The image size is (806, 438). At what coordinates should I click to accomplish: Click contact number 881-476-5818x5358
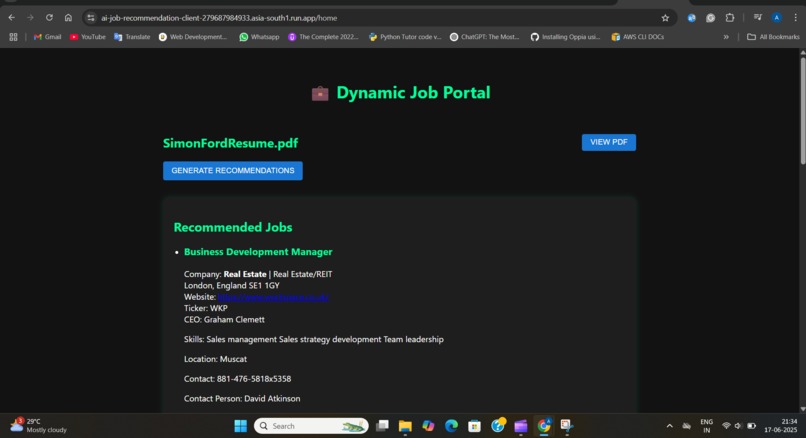(254, 379)
